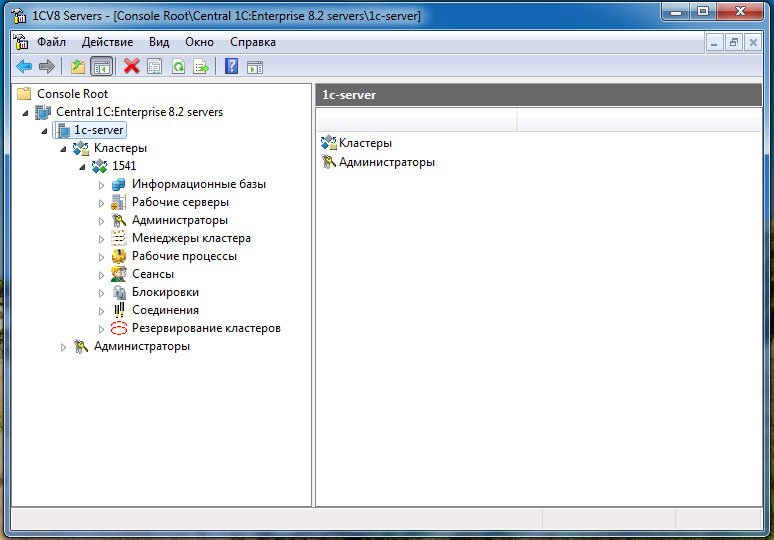The width and height of the screenshot is (774, 540).
Task: Select Сеансы in the cluster tree
Action: pyautogui.click(x=152, y=274)
